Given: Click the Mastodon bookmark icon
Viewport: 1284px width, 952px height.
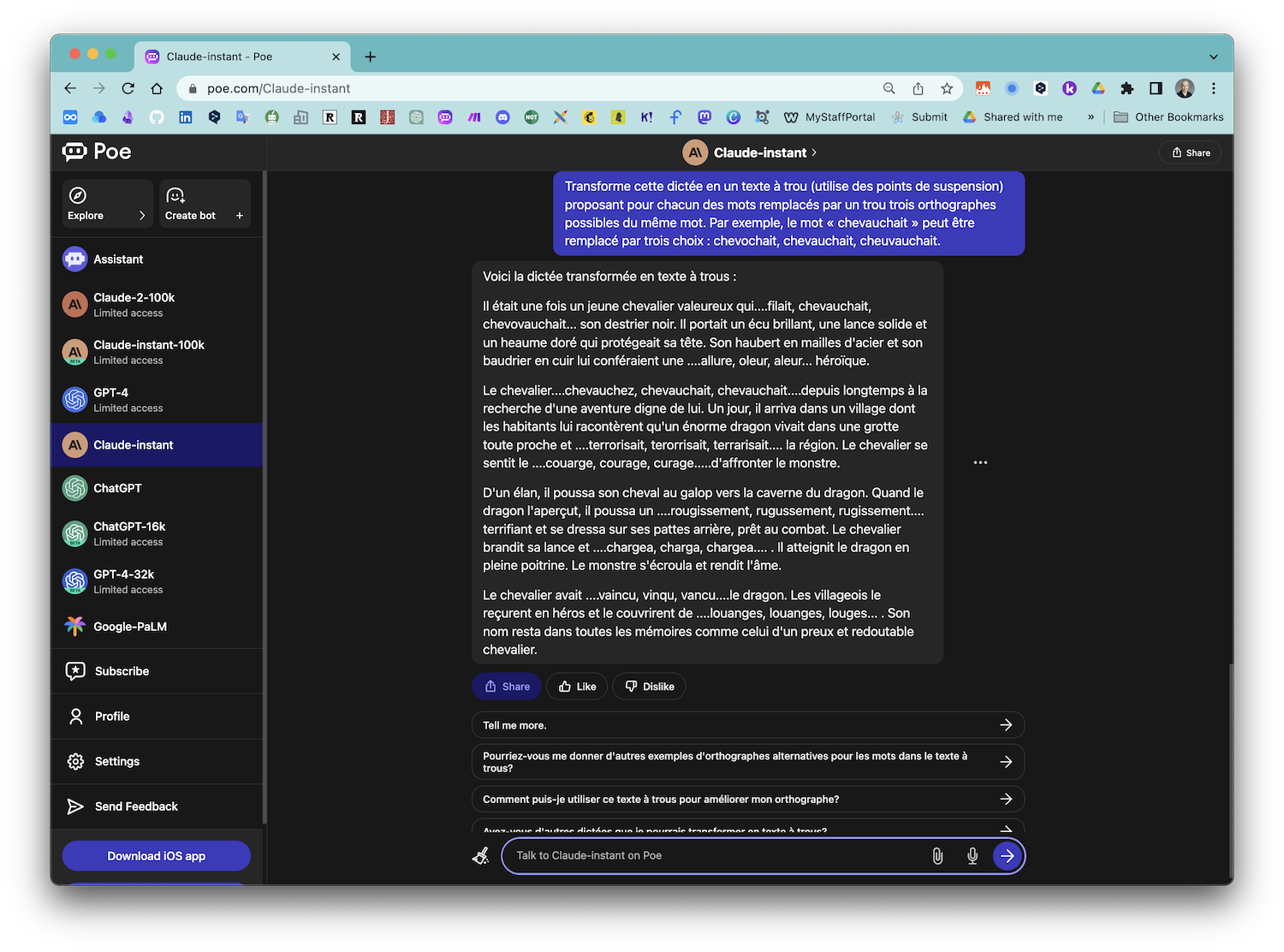Looking at the screenshot, I should 704,117.
